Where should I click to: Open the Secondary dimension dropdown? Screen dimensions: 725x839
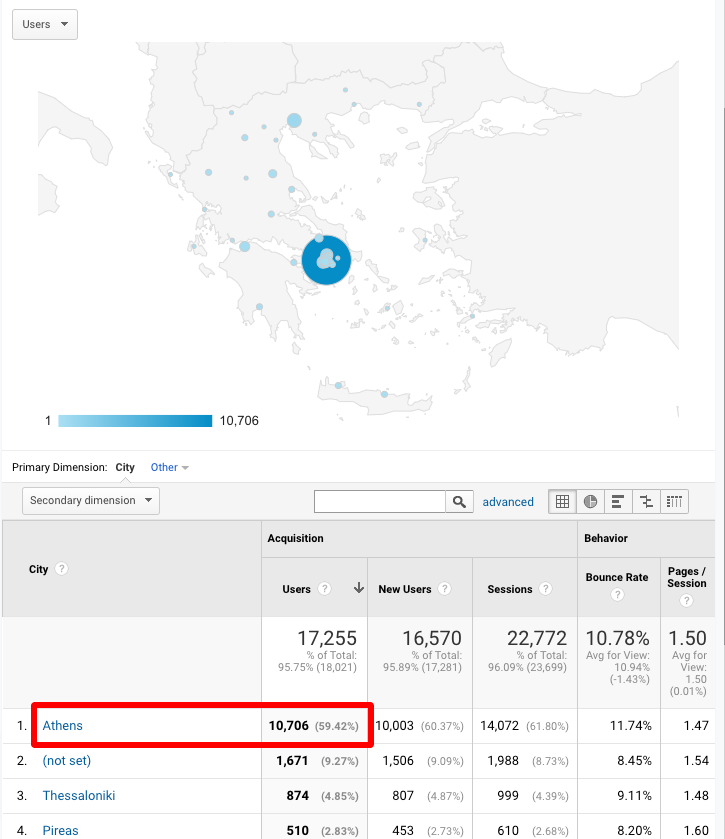click(90, 500)
